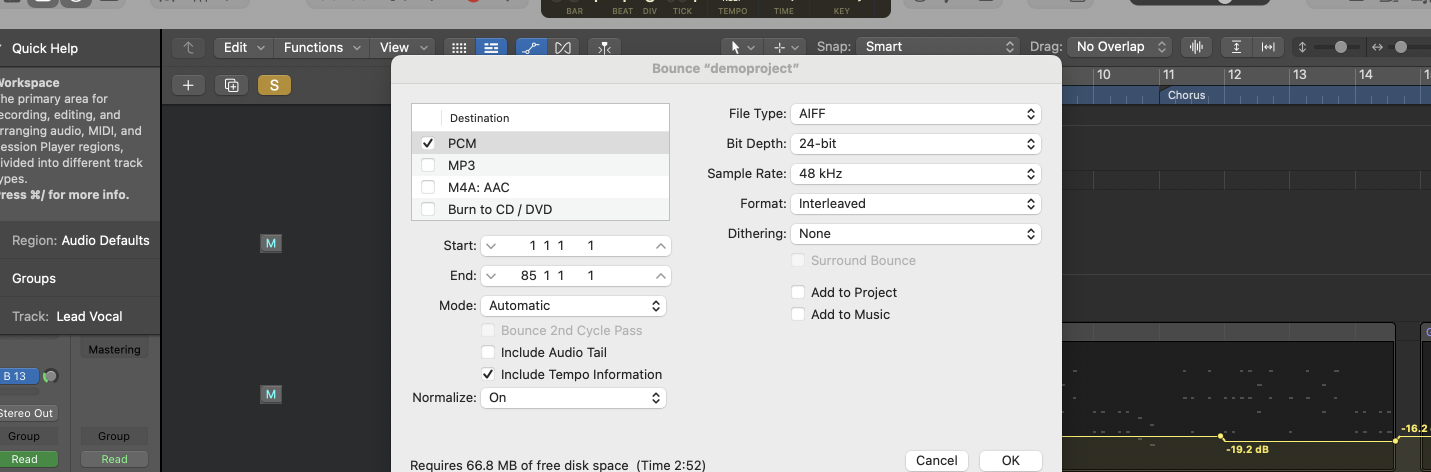Cancel the Bounce dialog

click(936, 460)
